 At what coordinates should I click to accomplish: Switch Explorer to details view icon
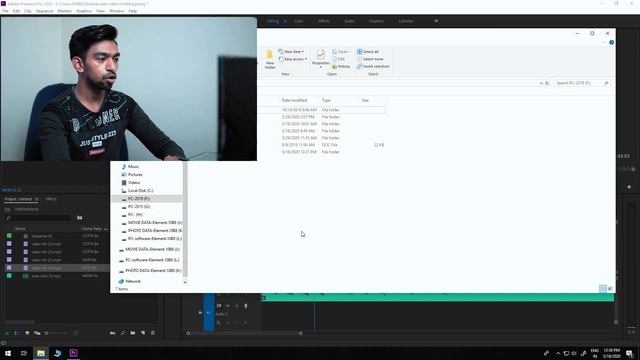coord(603,289)
